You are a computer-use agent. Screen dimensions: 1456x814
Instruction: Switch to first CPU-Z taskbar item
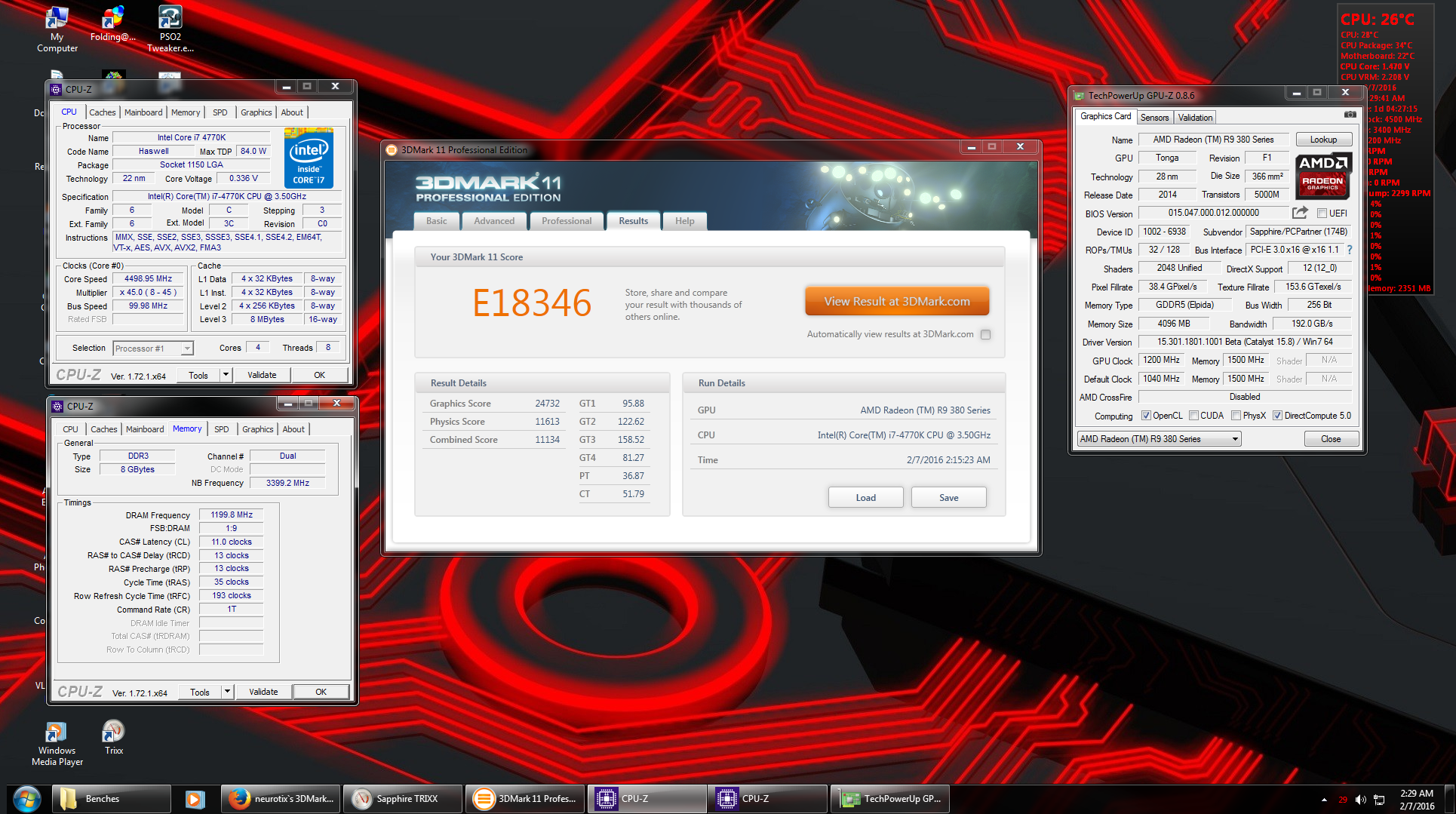tap(647, 799)
